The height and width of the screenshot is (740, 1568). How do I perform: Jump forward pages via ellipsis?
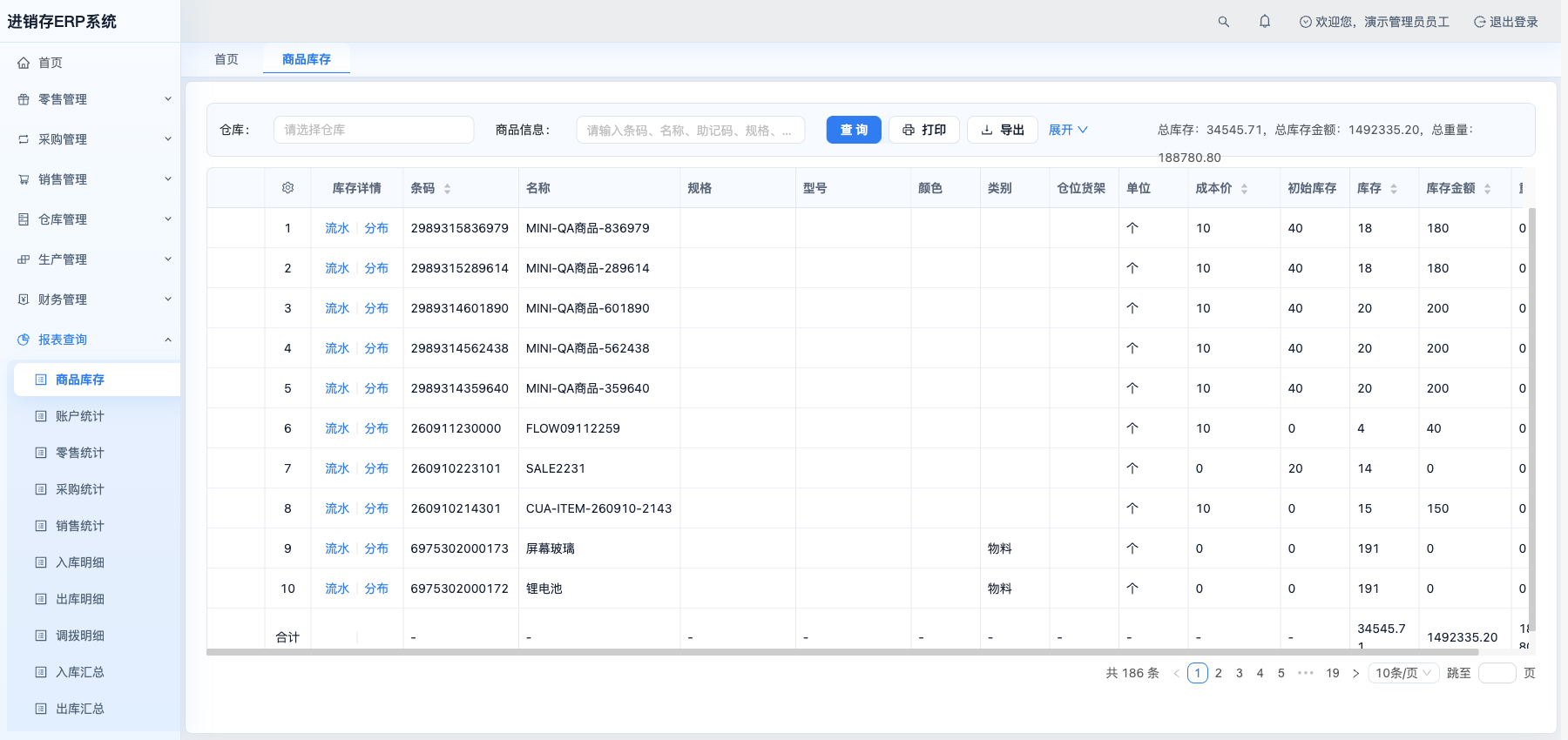[x=1305, y=673]
